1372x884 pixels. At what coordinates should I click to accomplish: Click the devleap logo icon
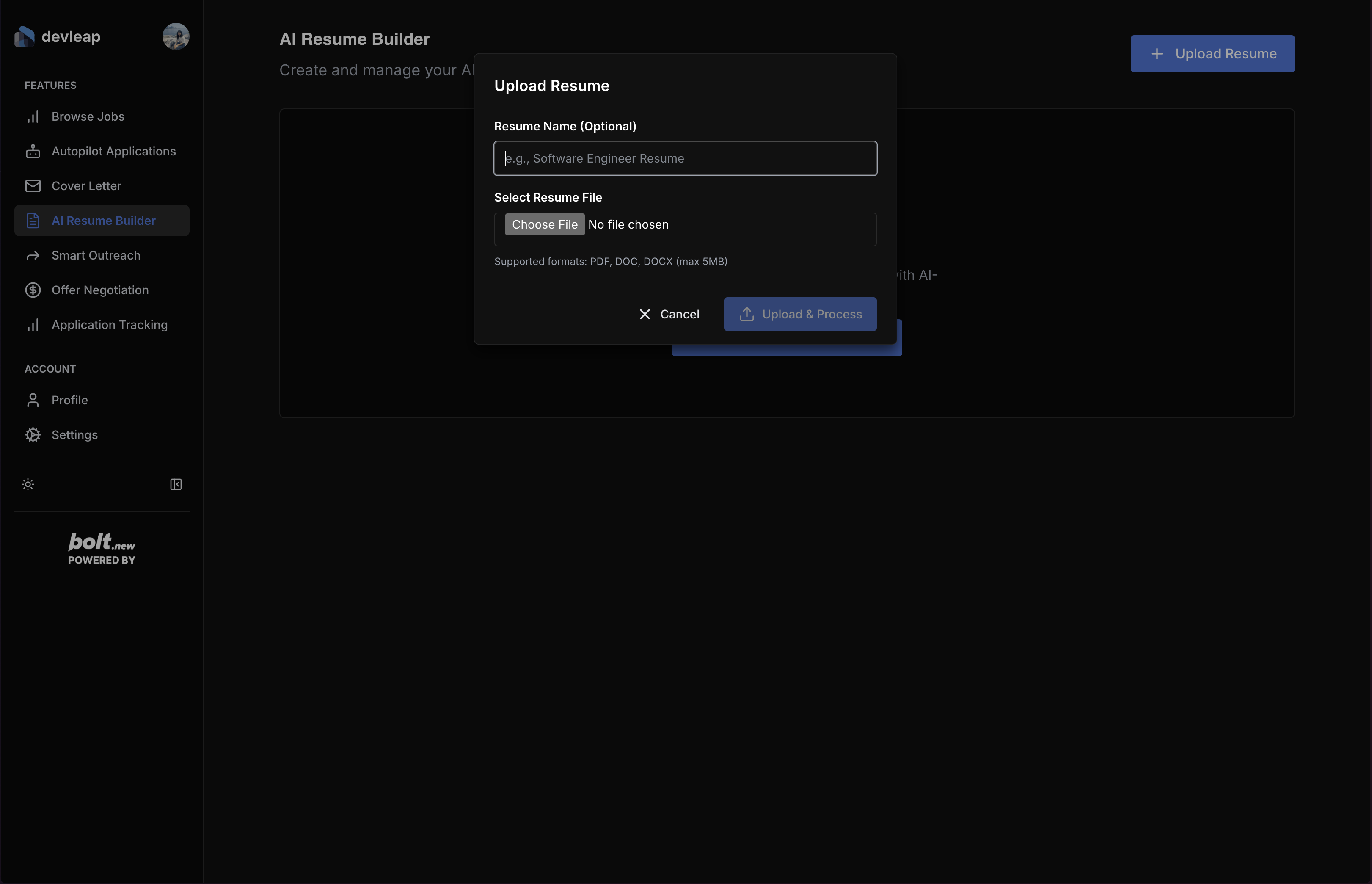(x=25, y=37)
